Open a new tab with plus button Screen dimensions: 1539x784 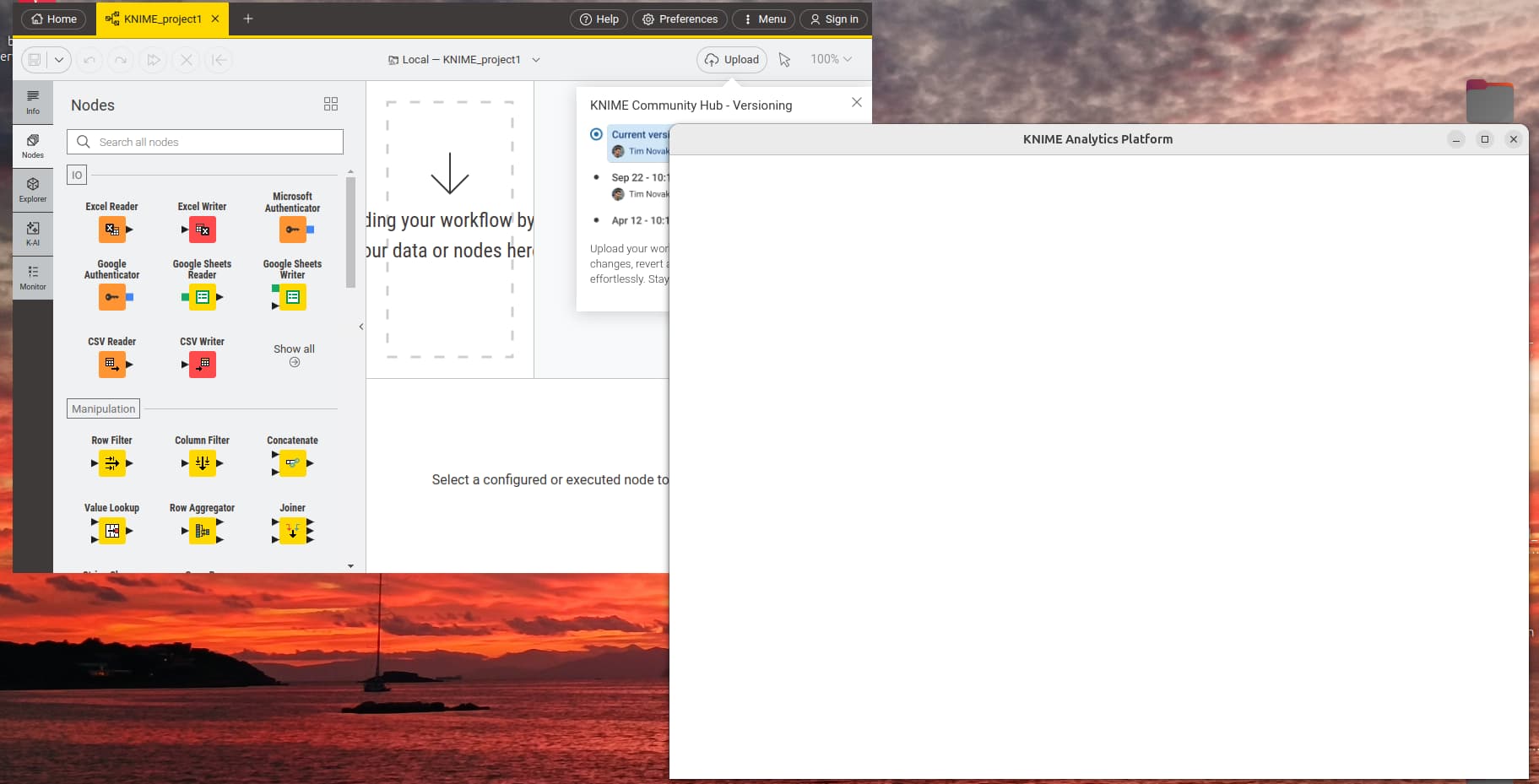(248, 19)
